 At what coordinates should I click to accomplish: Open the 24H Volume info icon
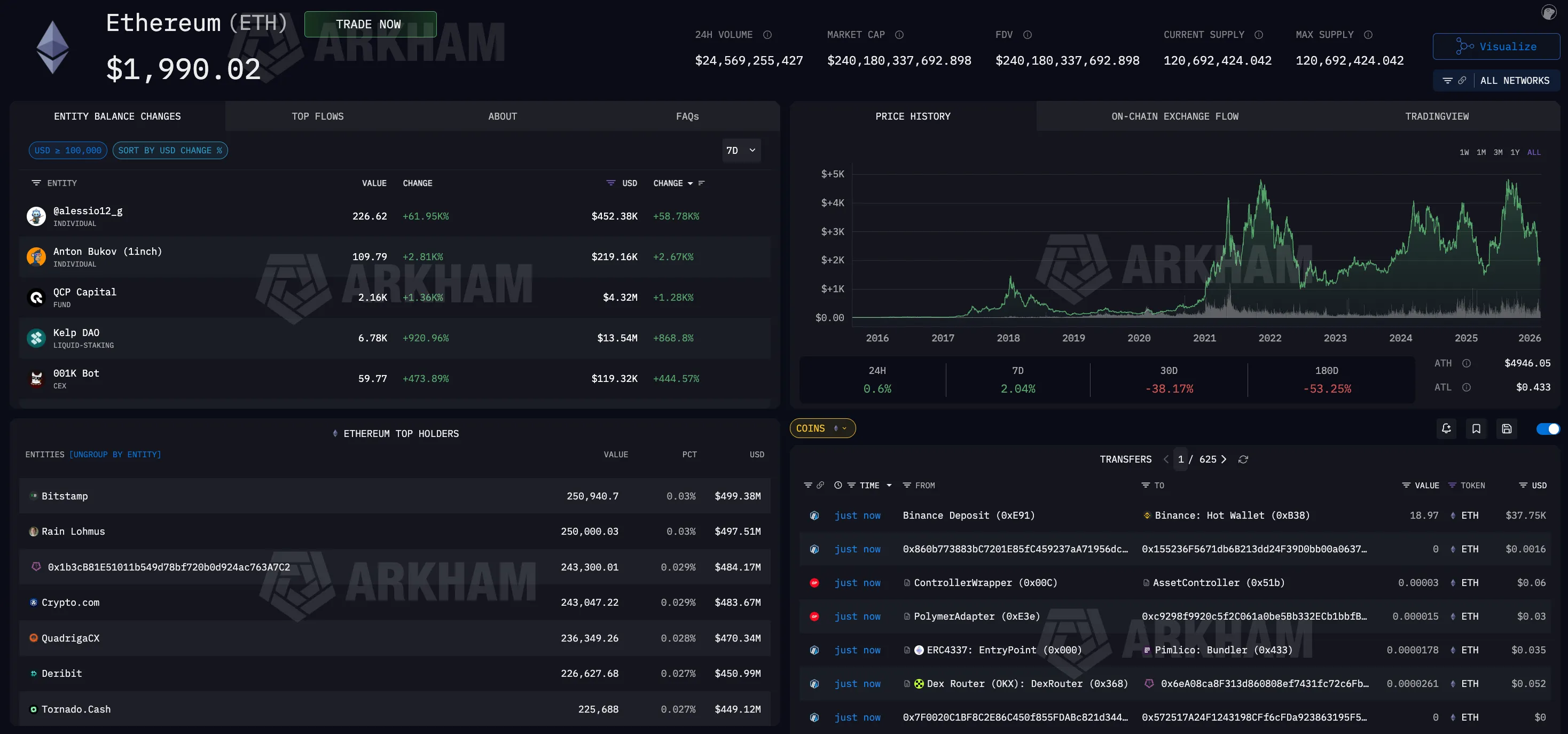click(x=767, y=35)
